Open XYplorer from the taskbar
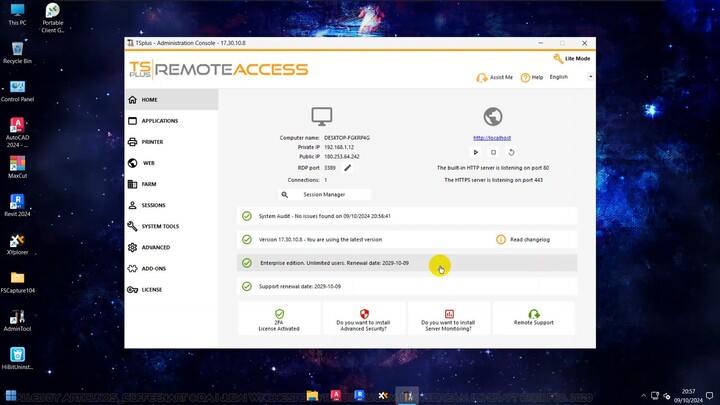The width and height of the screenshot is (720, 405). click(x=383, y=396)
